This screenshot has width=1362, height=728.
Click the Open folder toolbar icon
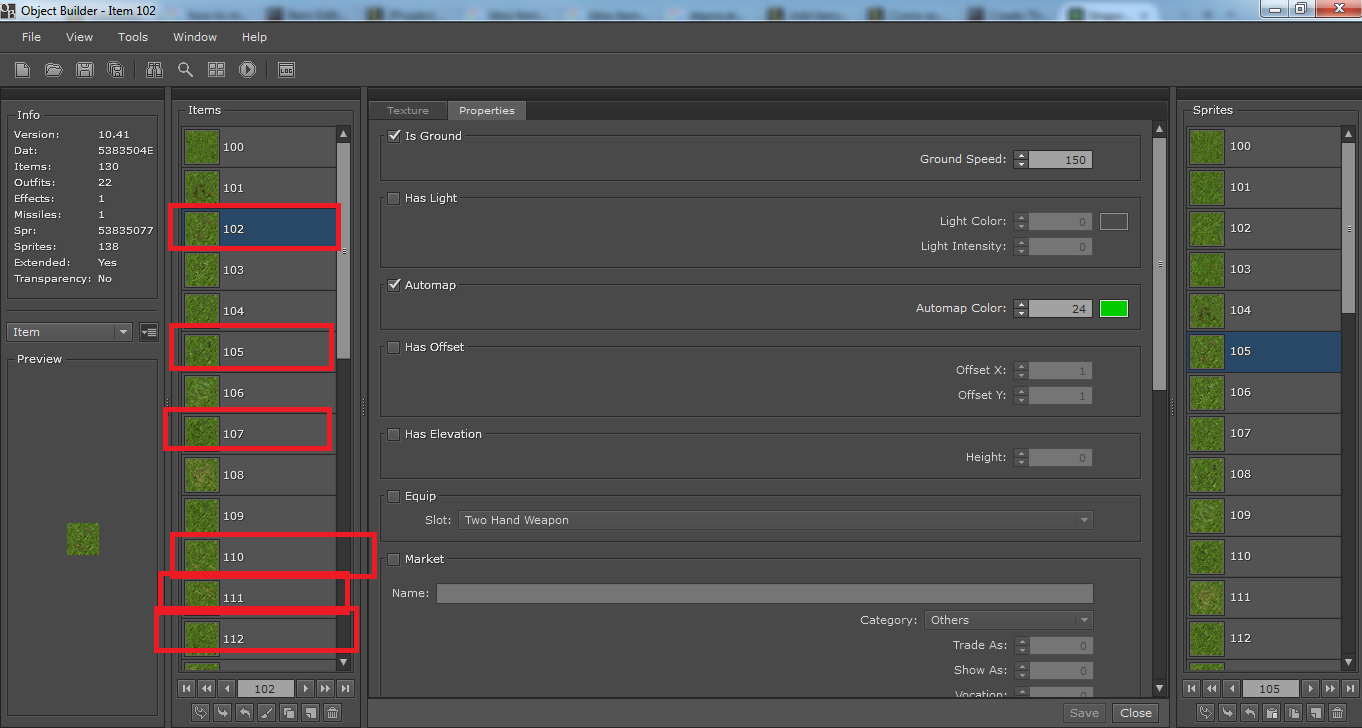pyautogui.click(x=54, y=69)
